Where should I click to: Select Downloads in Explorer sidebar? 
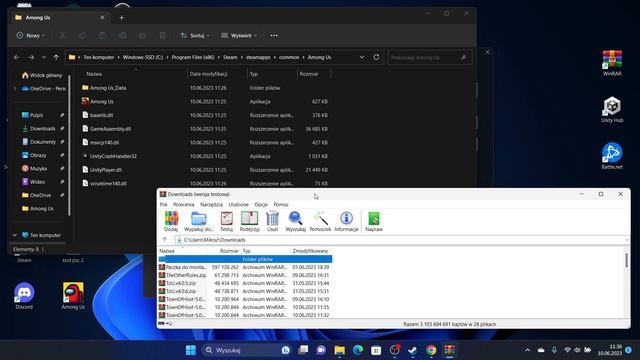tap(42, 129)
